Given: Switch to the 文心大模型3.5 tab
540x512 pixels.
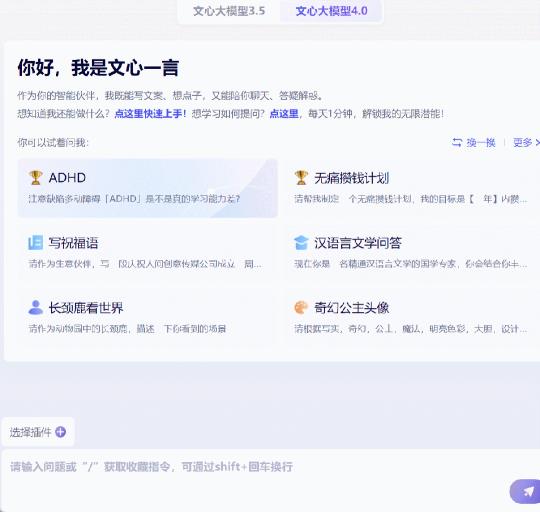Looking at the screenshot, I should click(x=229, y=11).
